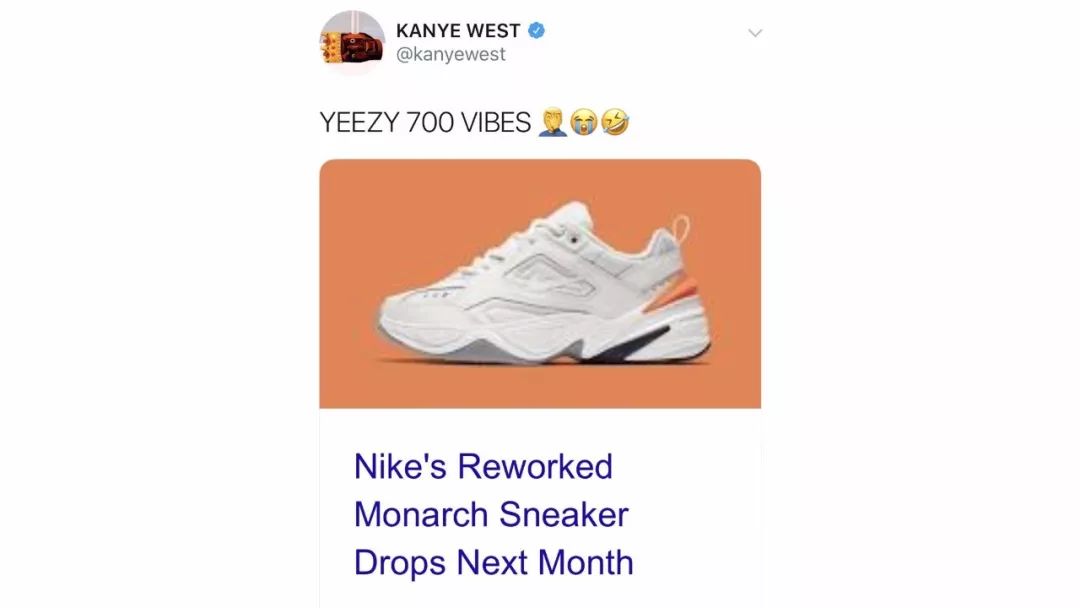Viewport: 1080px width, 608px height.
Task: Open the @kanyewest handle link
Action: pyautogui.click(x=450, y=54)
